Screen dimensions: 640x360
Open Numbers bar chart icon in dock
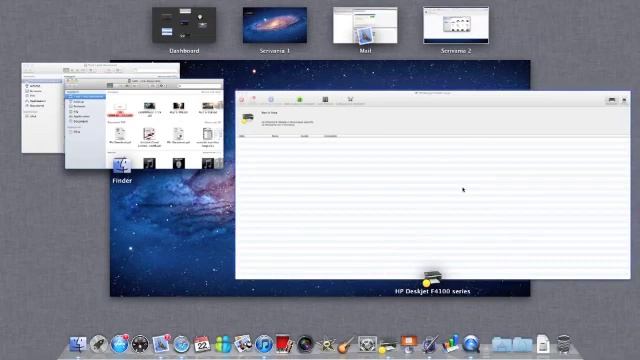450,344
